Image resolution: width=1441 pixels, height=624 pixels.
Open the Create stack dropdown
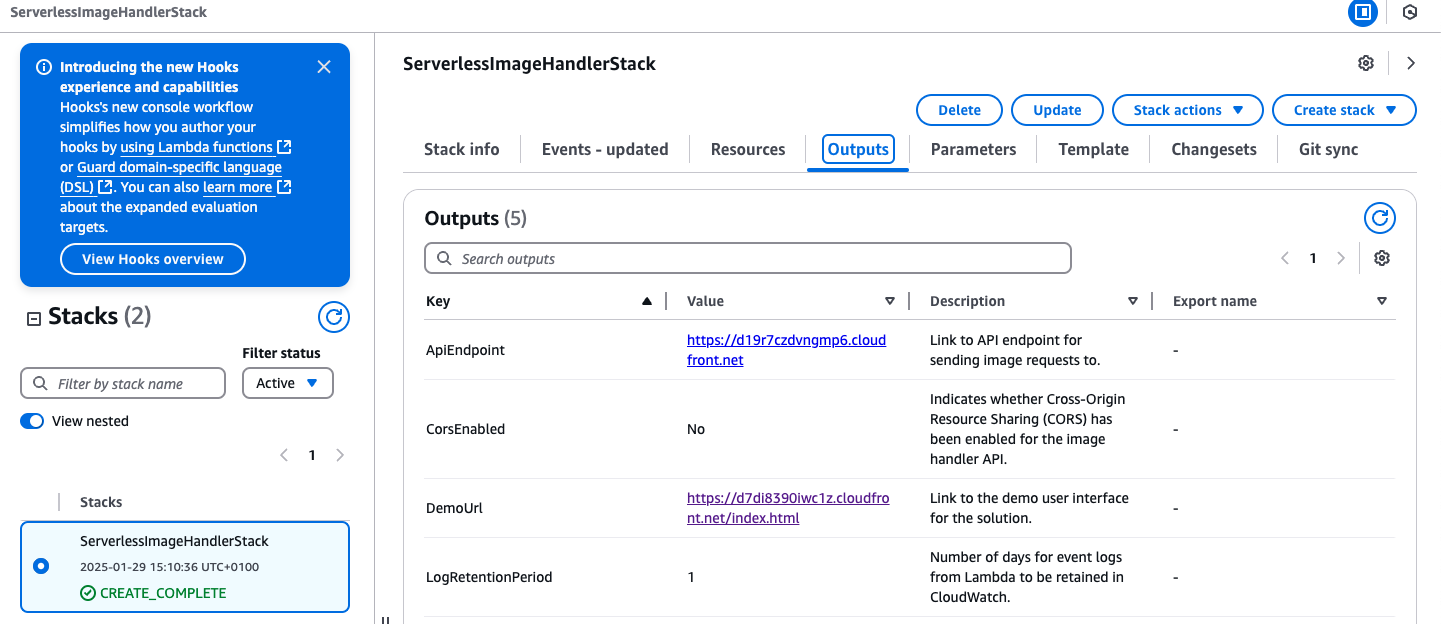1344,110
